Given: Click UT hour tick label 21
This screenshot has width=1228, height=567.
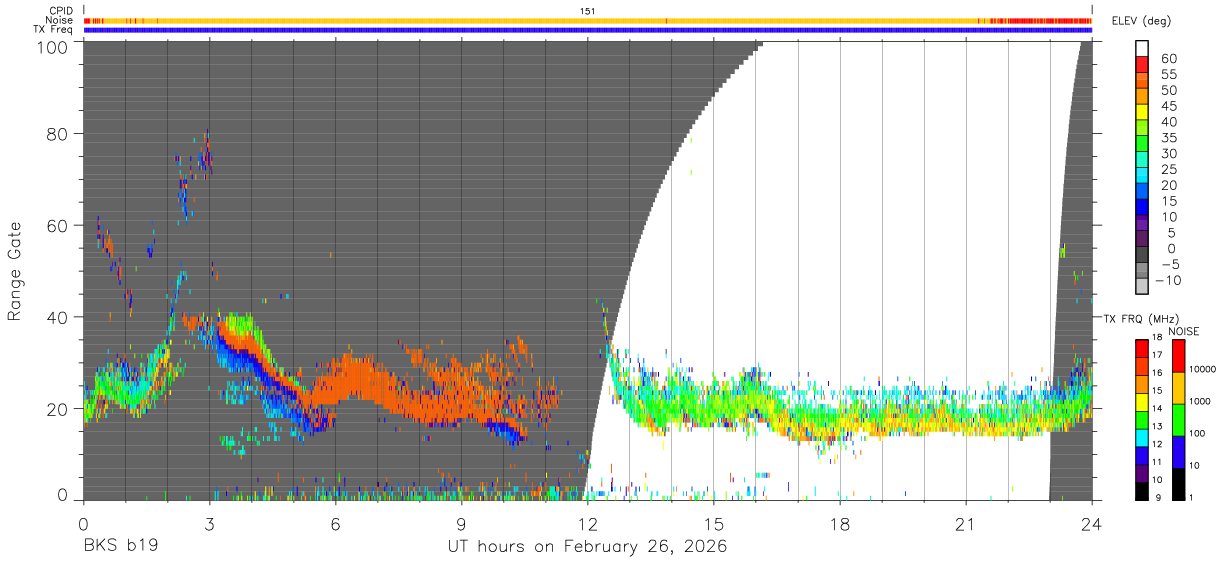Looking at the screenshot, I should [966, 524].
